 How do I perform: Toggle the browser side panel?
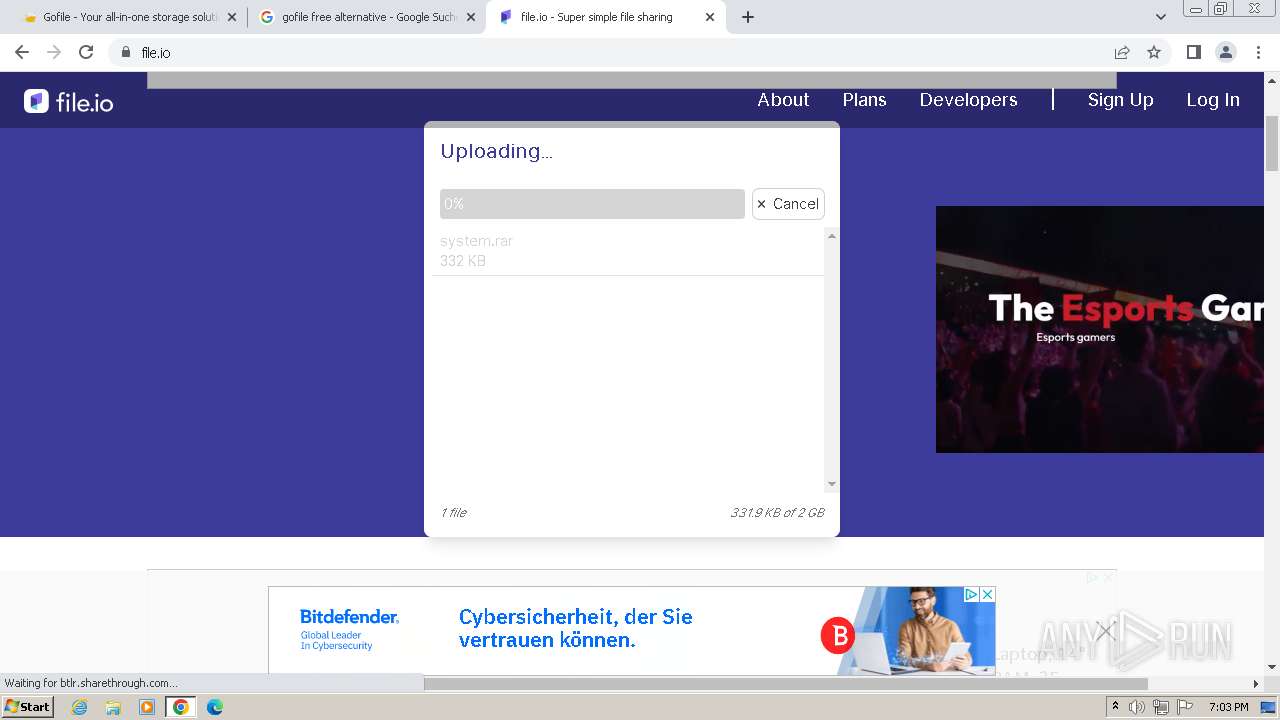(1193, 52)
